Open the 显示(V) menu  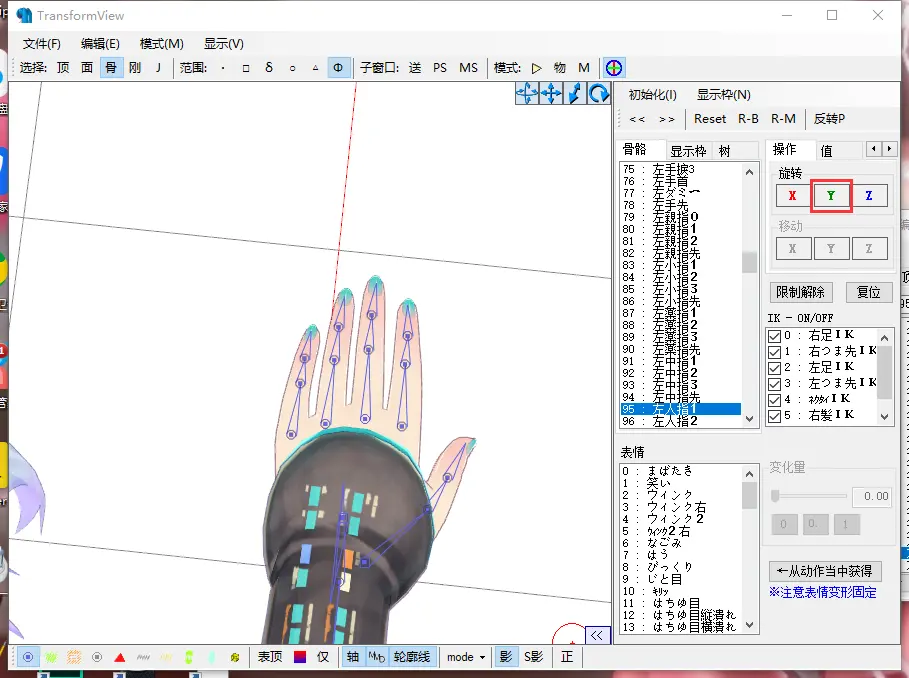pyautogui.click(x=224, y=43)
